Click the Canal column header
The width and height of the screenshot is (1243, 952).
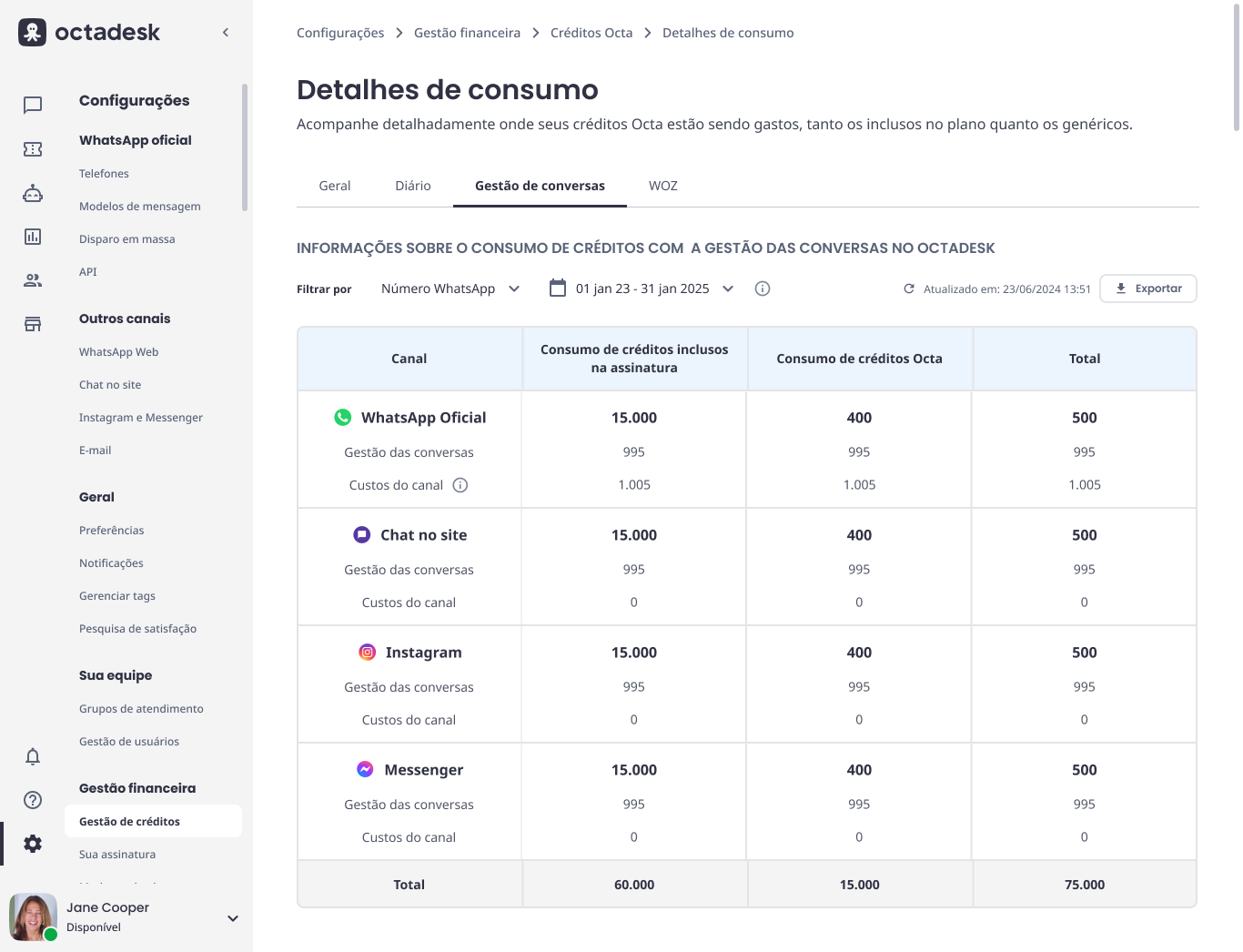409,359
